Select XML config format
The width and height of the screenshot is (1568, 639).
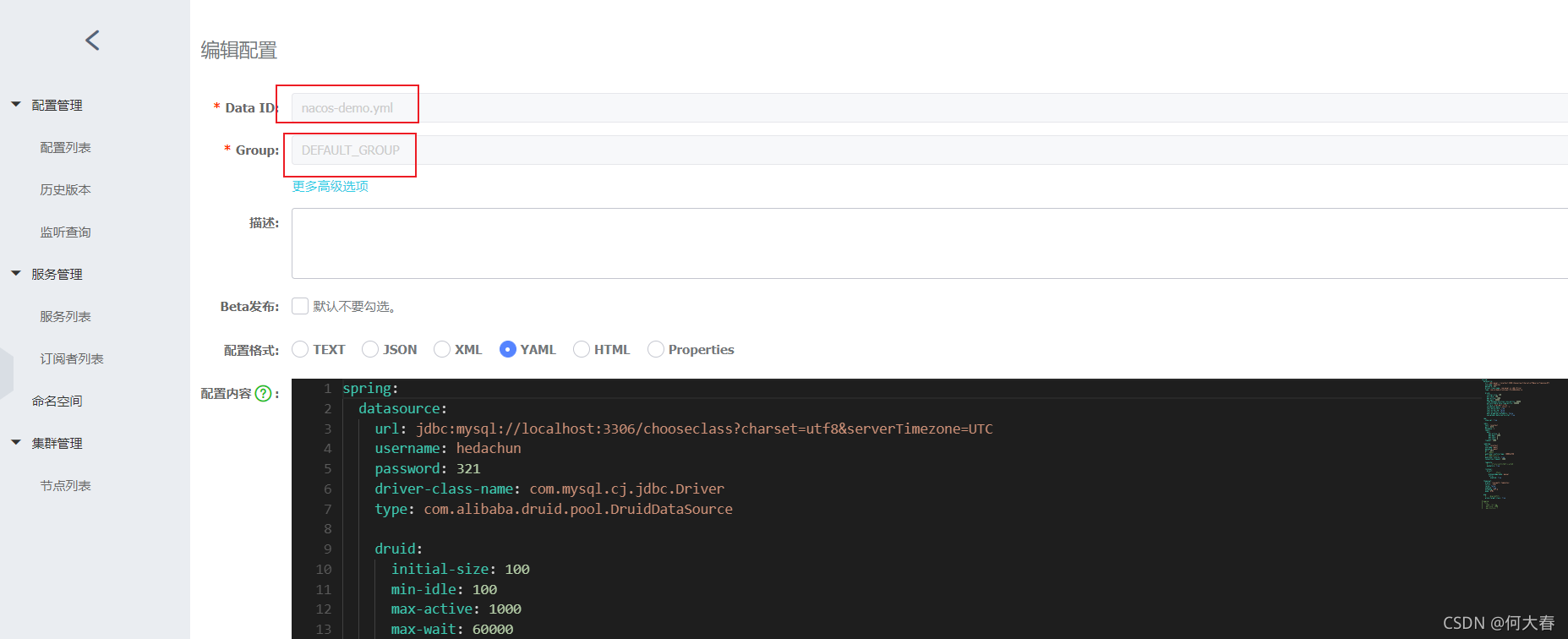442,349
